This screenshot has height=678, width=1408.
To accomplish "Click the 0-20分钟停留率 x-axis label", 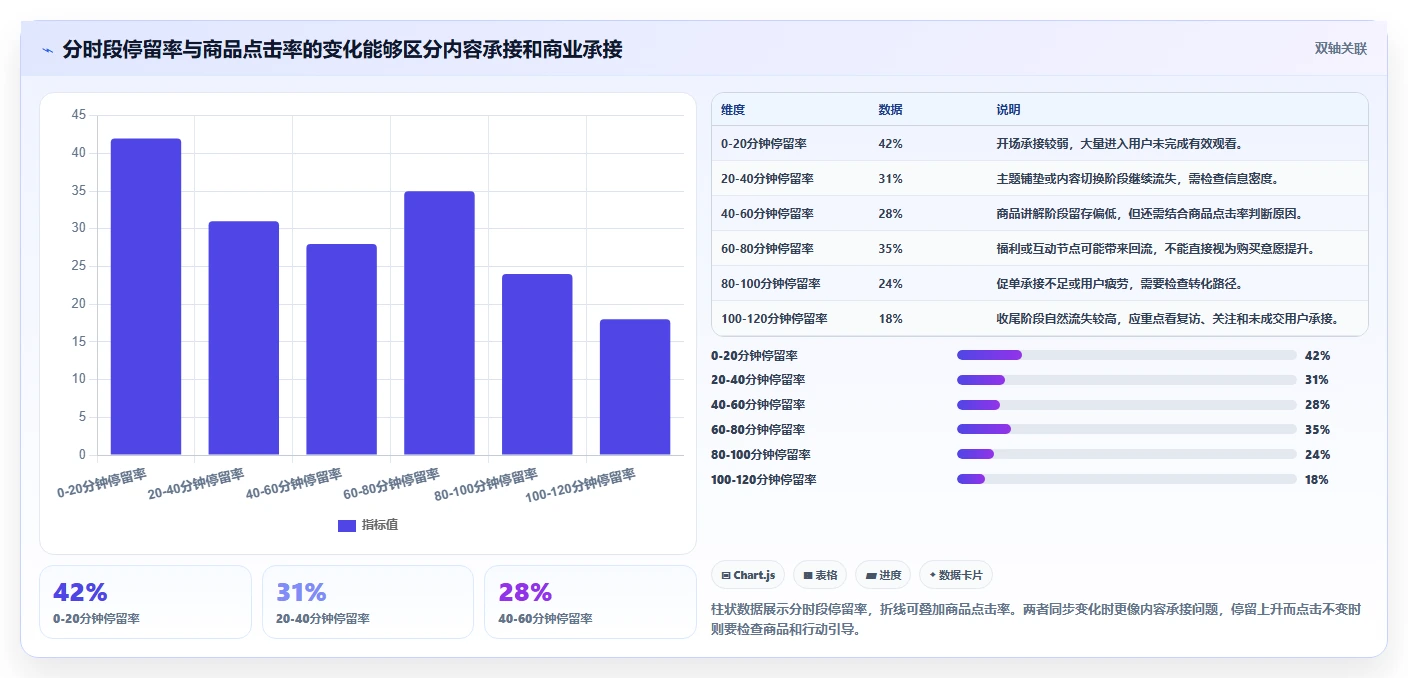I will [102, 481].
